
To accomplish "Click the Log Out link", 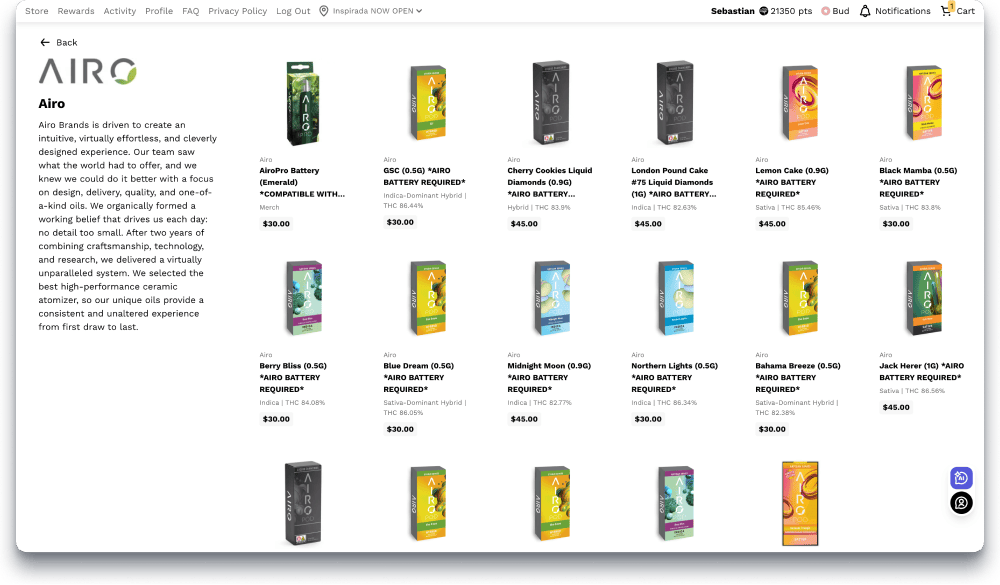I will click(293, 11).
